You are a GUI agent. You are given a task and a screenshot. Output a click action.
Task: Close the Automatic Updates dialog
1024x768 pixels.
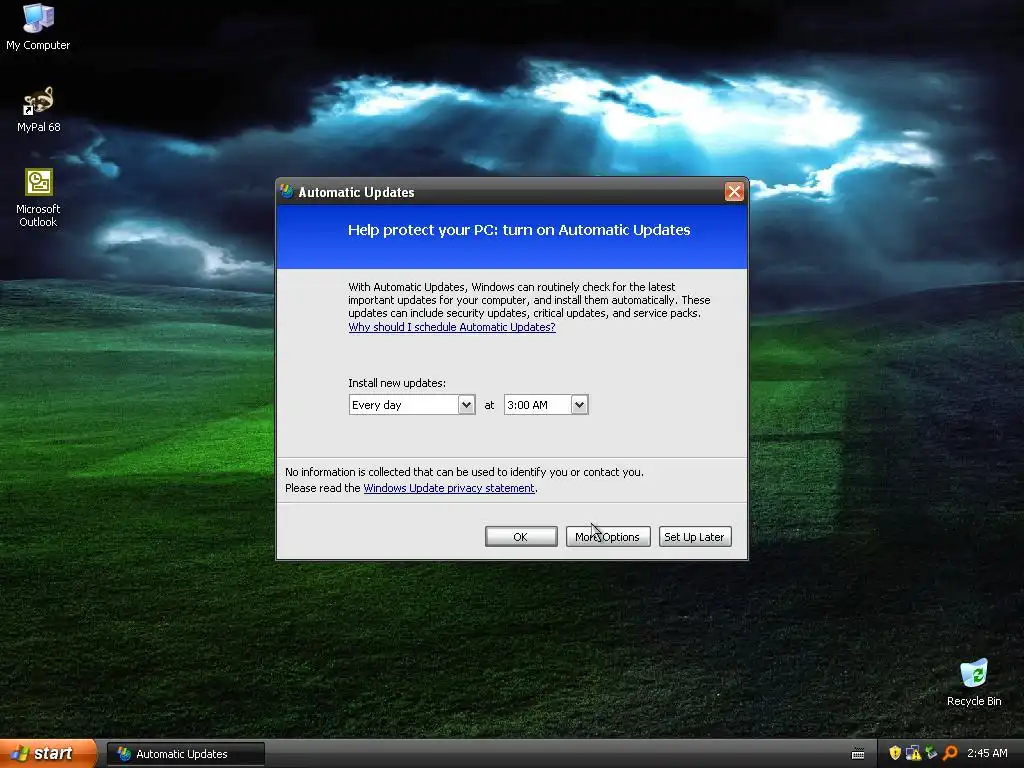(x=734, y=191)
